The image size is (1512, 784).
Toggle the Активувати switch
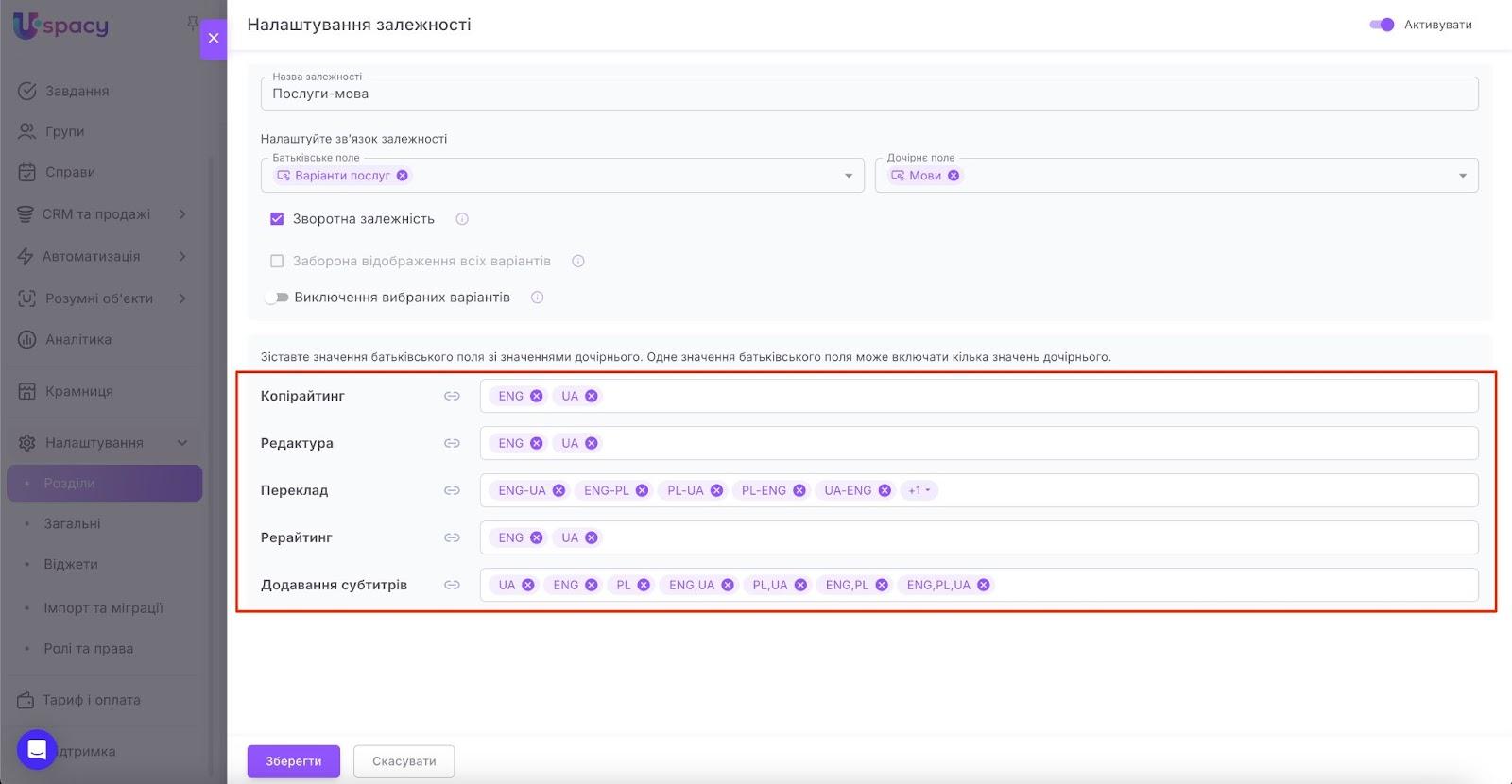click(1382, 25)
